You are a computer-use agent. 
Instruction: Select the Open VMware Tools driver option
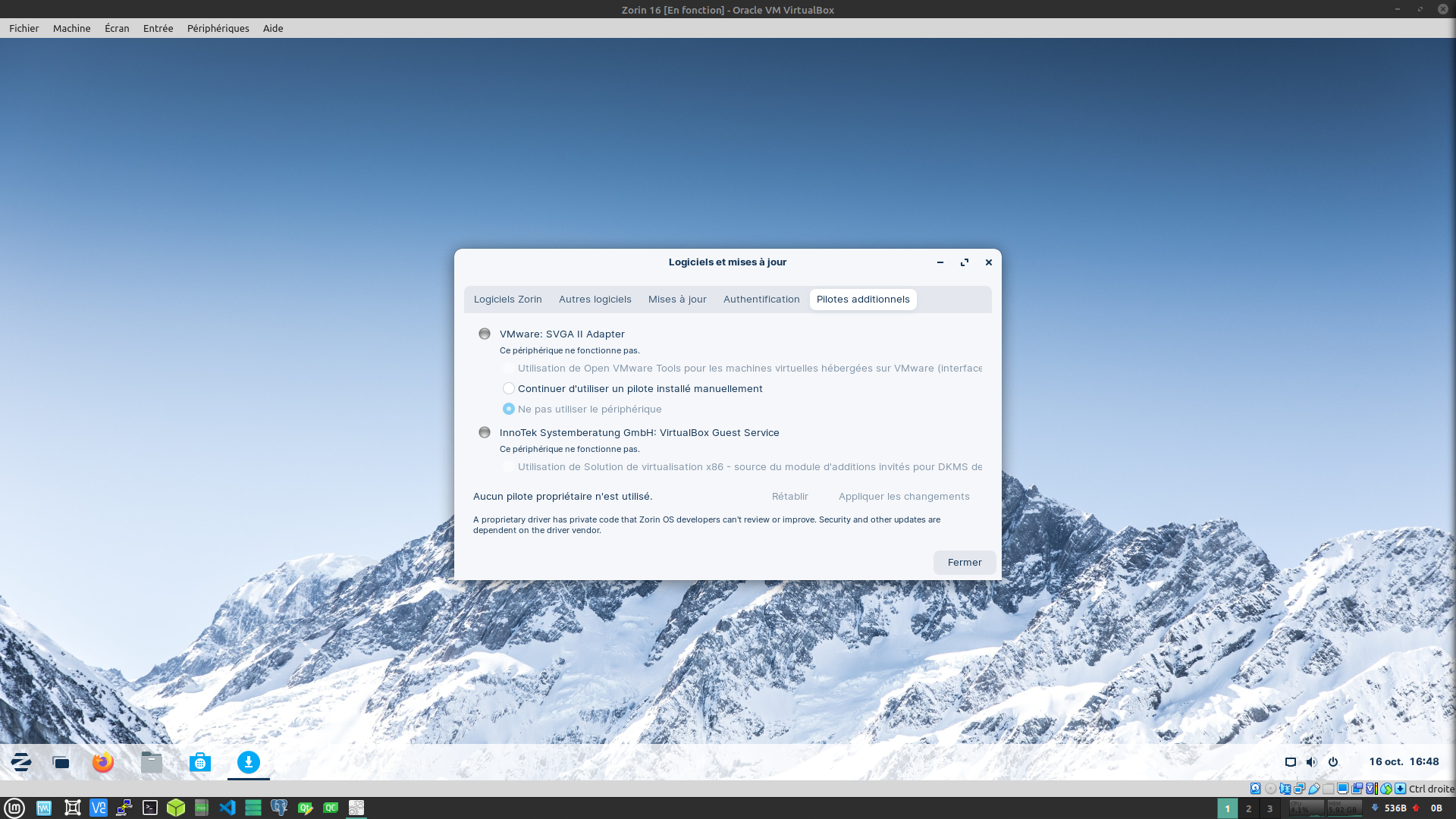509,368
